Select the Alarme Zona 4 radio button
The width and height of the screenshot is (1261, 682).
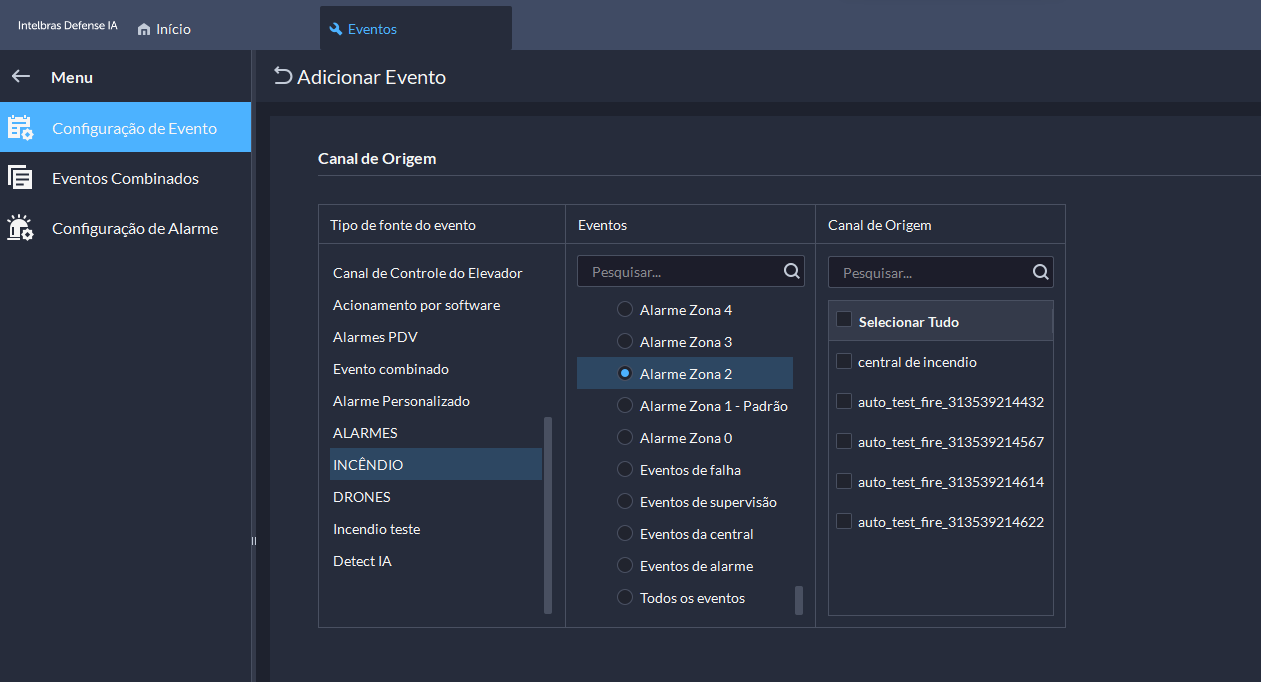coord(625,310)
